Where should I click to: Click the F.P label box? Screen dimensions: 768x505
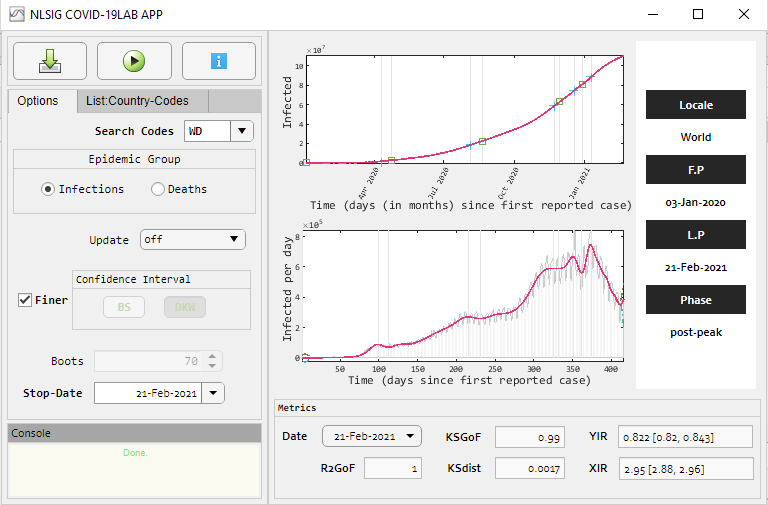pyautogui.click(x=696, y=169)
